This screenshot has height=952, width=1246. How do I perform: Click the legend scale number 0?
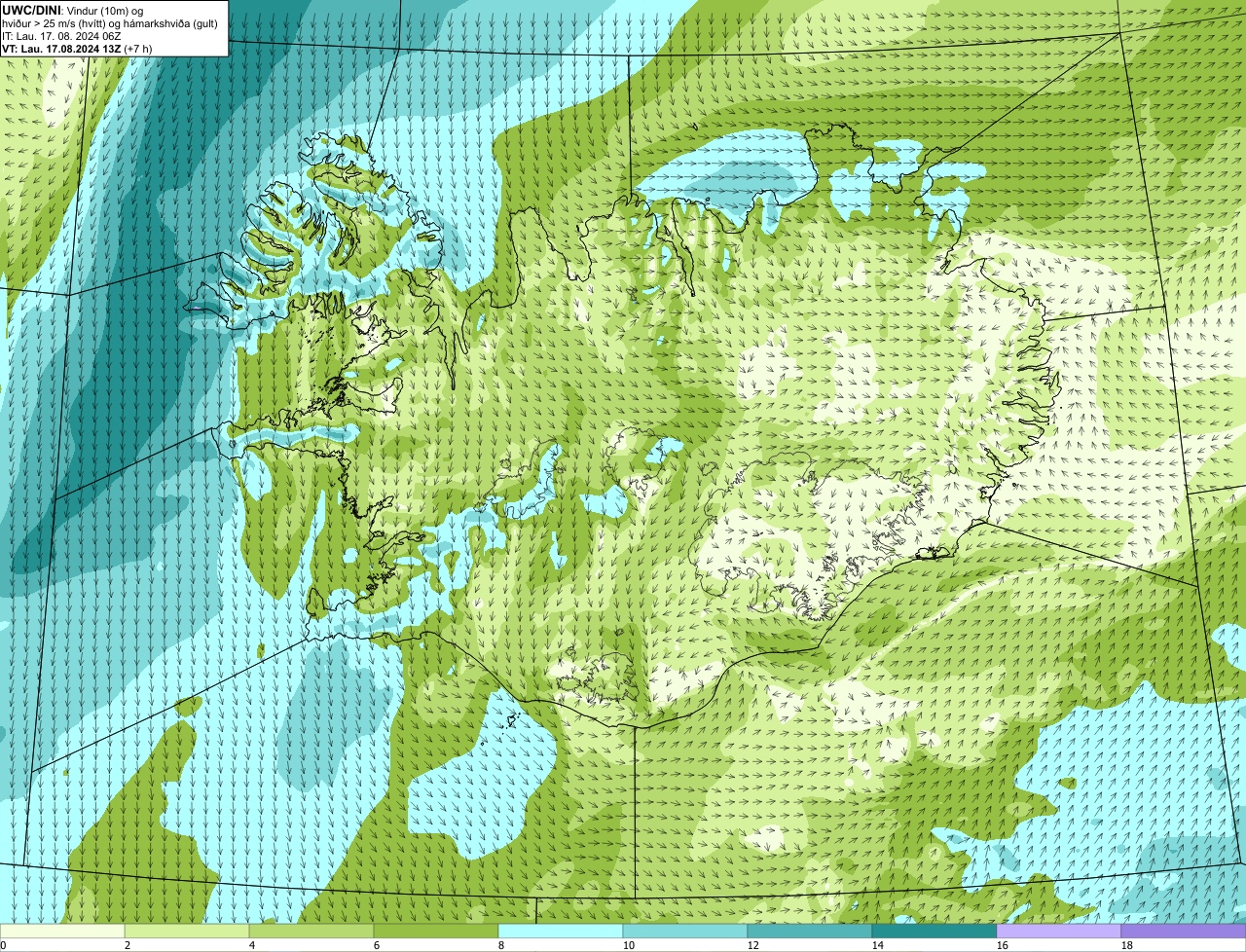pyautogui.click(x=3, y=945)
